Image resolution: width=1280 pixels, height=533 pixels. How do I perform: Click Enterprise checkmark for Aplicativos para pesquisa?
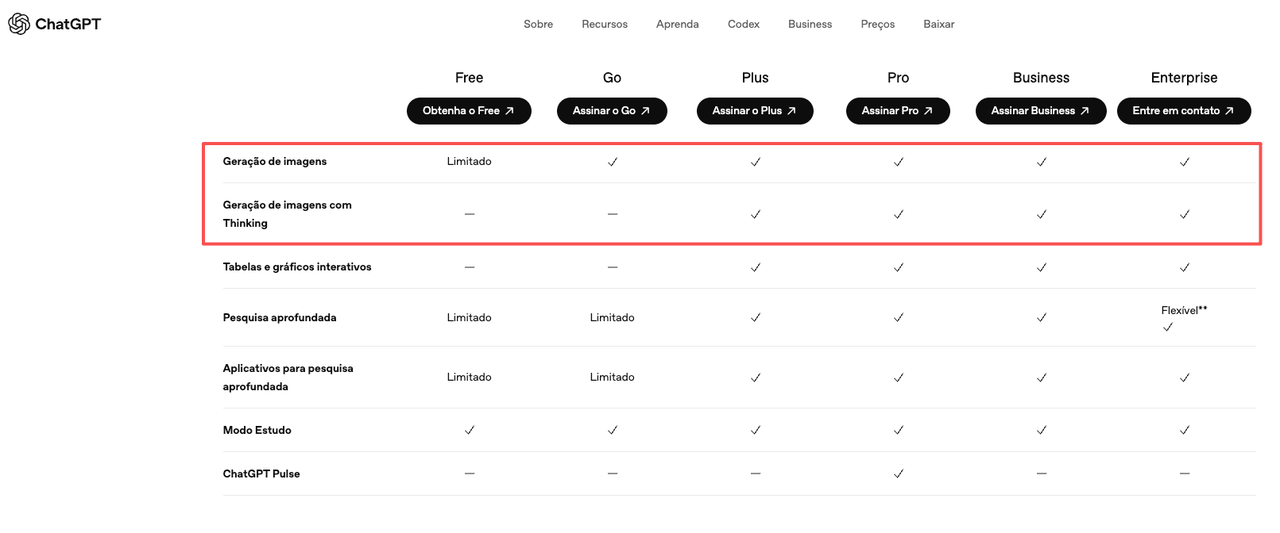tap(1184, 377)
